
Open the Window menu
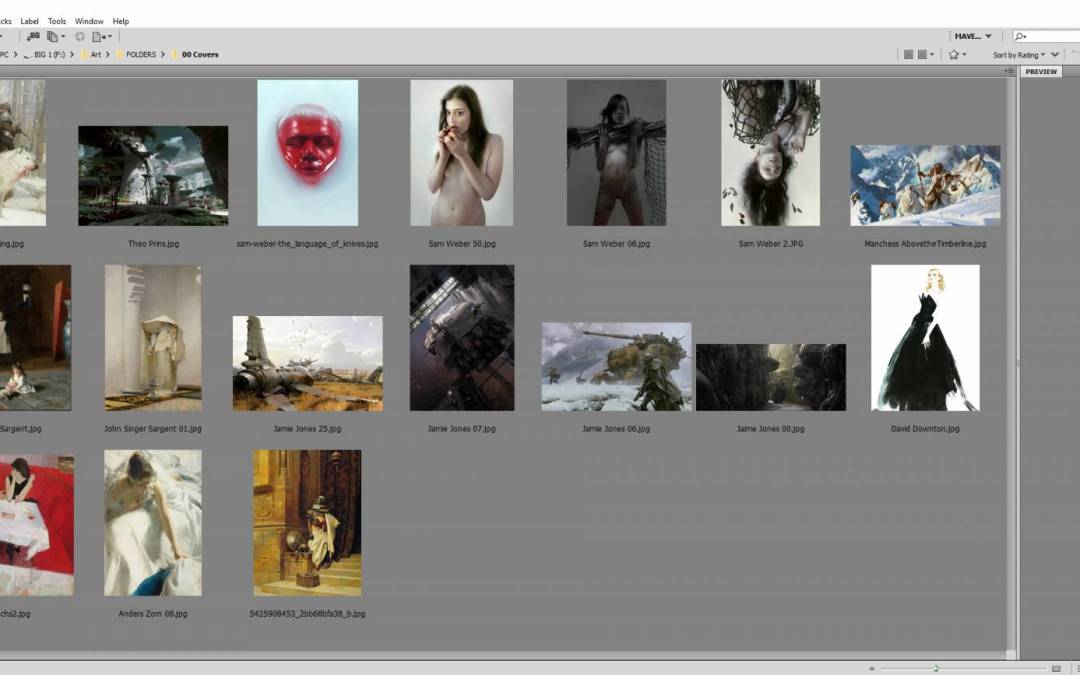coord(89,21)
